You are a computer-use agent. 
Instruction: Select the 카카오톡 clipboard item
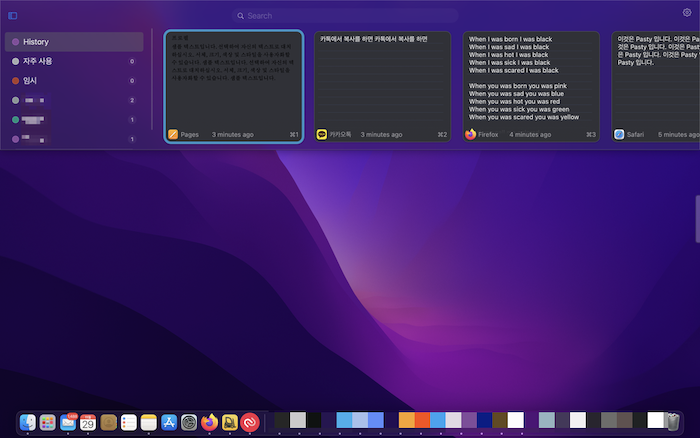point(383,87)
